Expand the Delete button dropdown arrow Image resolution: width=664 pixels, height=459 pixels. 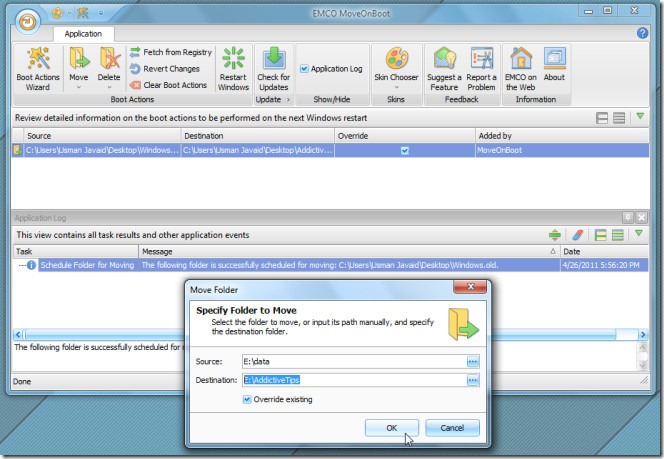point(109,87)
